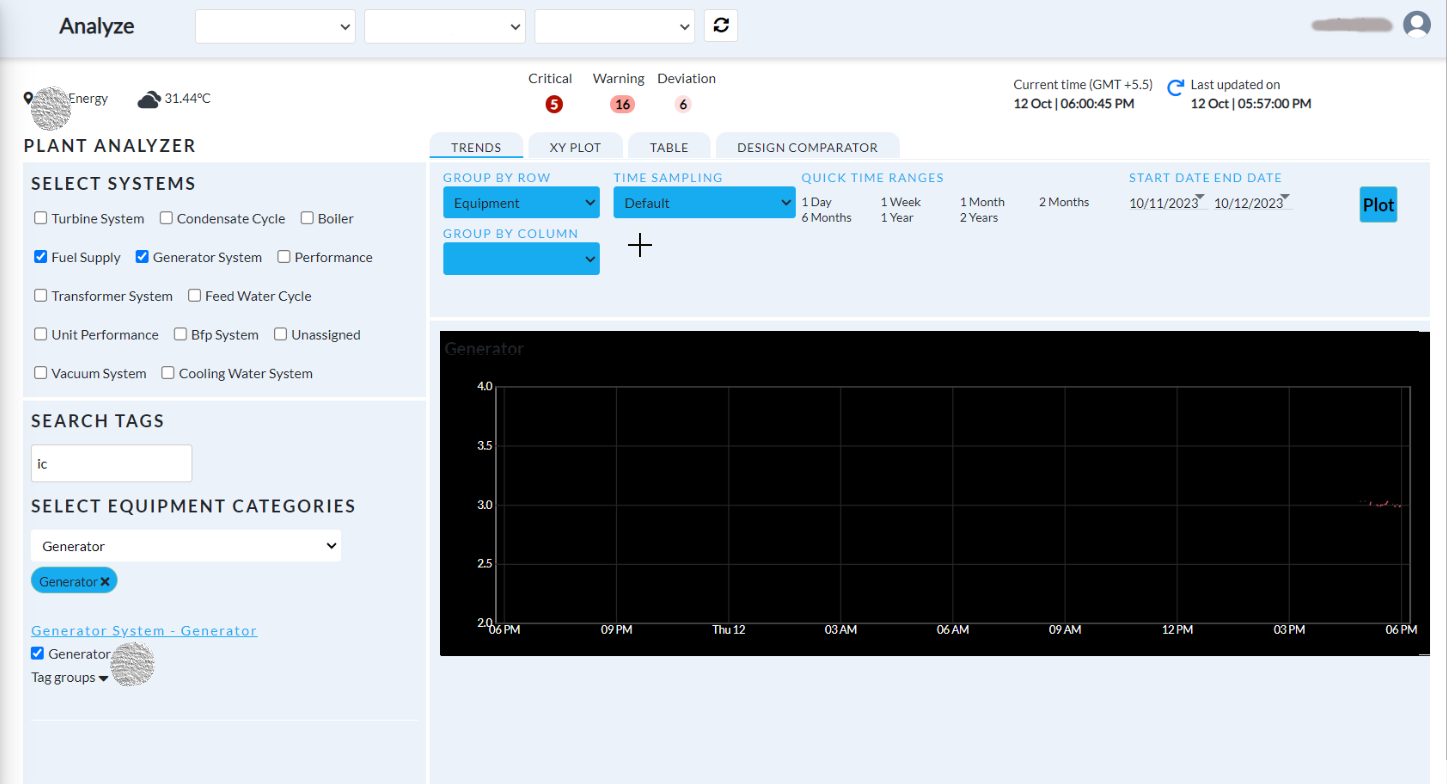Viewport: 1447px width, 784px height.
Task: Switch to the XY PLOT tab
Action: [575, 147]
